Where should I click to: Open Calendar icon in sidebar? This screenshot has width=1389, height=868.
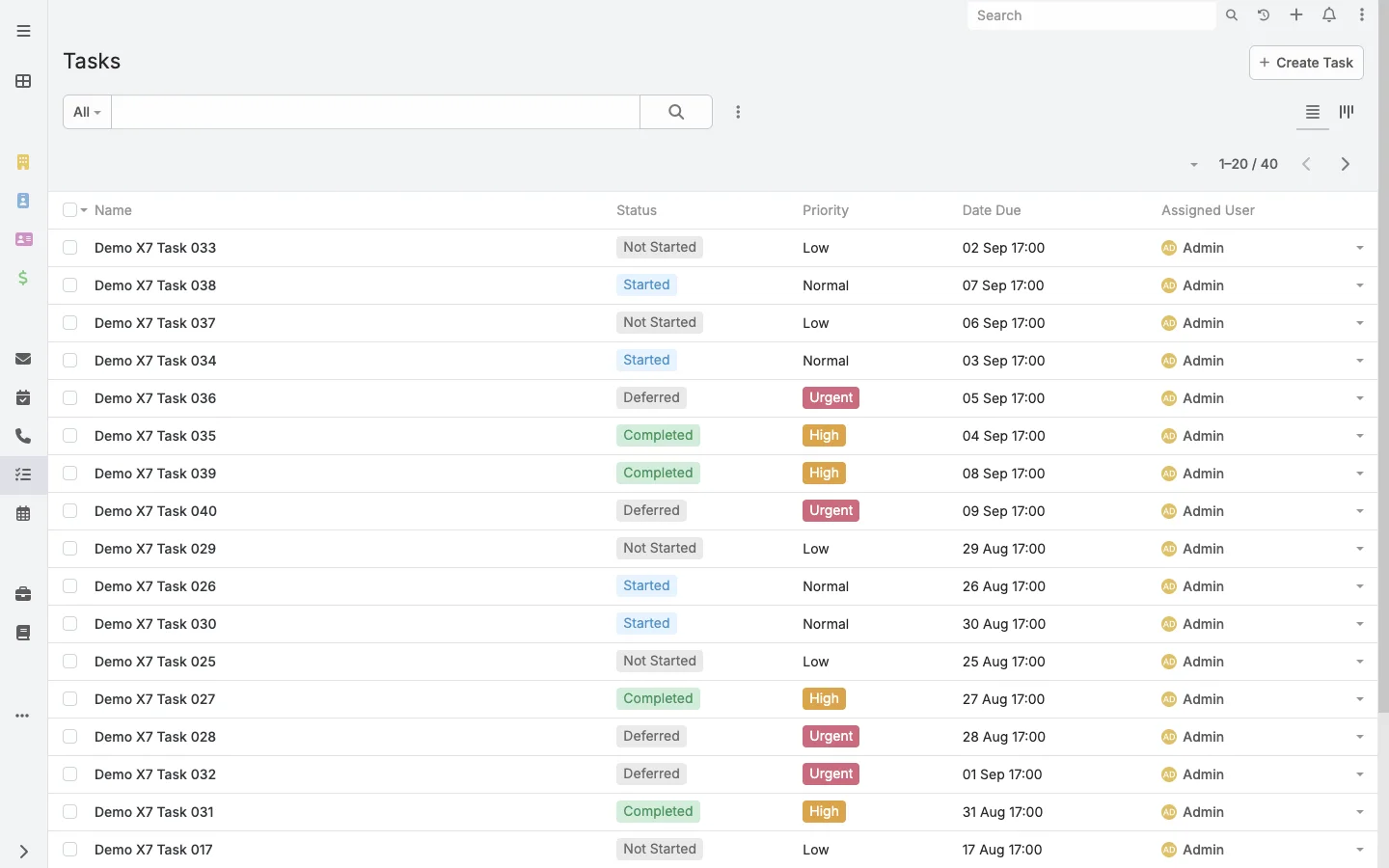pyautogui.click(x=23, y=514)
